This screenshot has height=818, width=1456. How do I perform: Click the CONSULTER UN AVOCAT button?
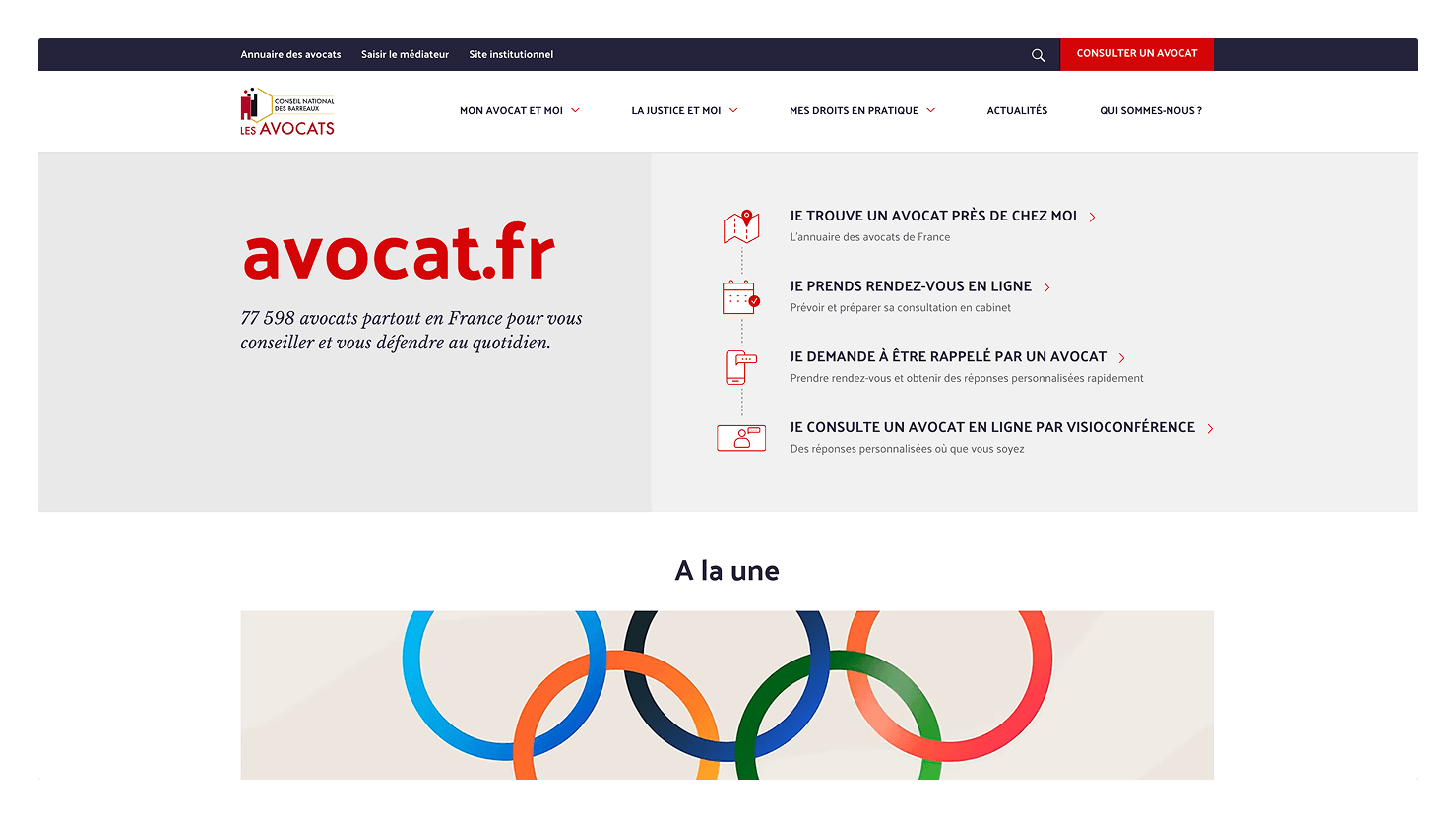tap(1137, 54)
